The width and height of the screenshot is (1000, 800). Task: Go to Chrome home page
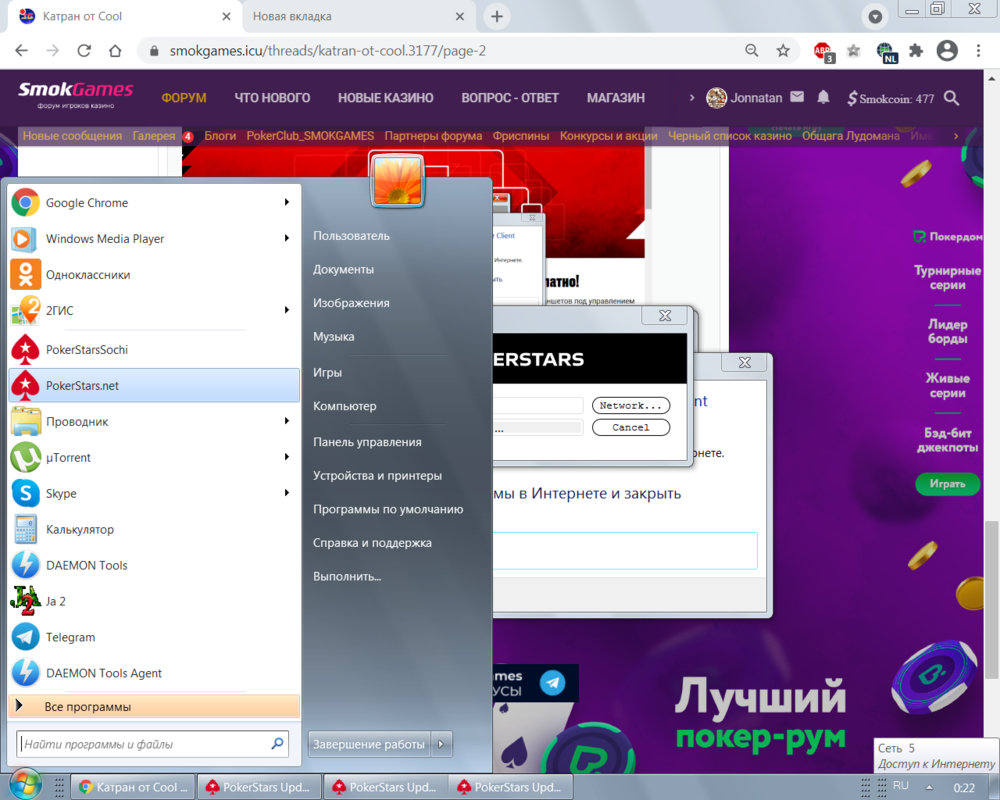(x=115, y=50)
